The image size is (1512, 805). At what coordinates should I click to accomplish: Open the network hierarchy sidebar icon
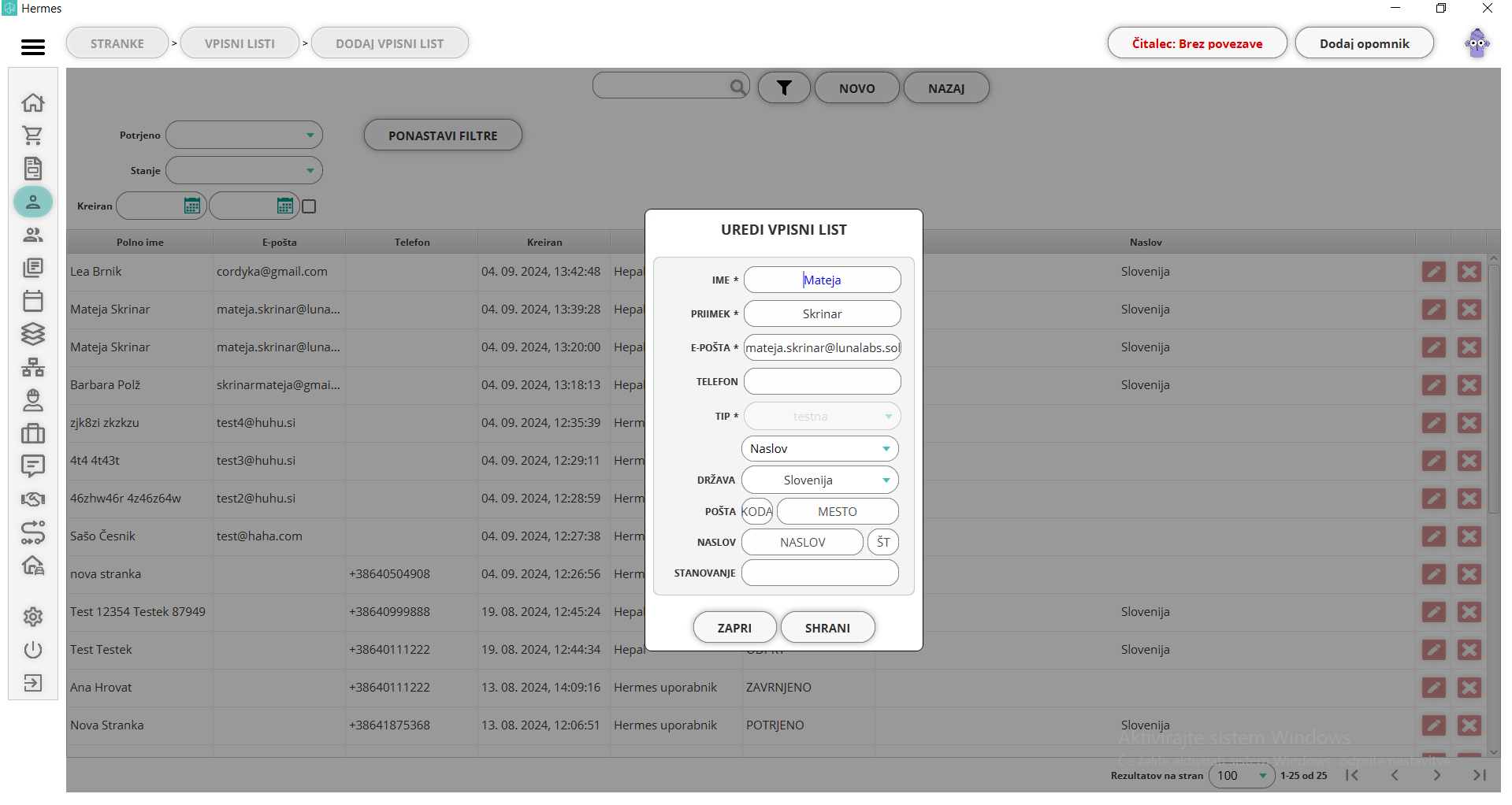(x=33, y=367)
